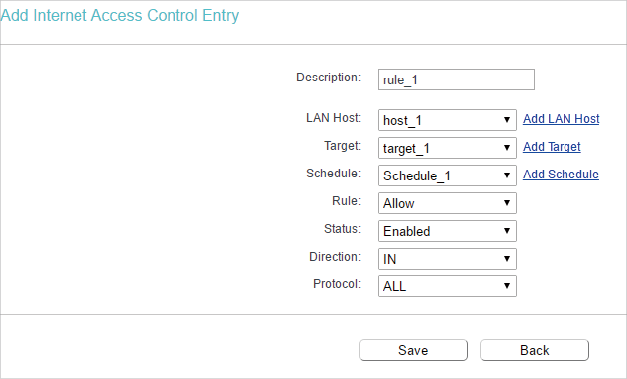Click the Add Target link
Viewport: 627px width, 379px height.
[x=551, y=147]
